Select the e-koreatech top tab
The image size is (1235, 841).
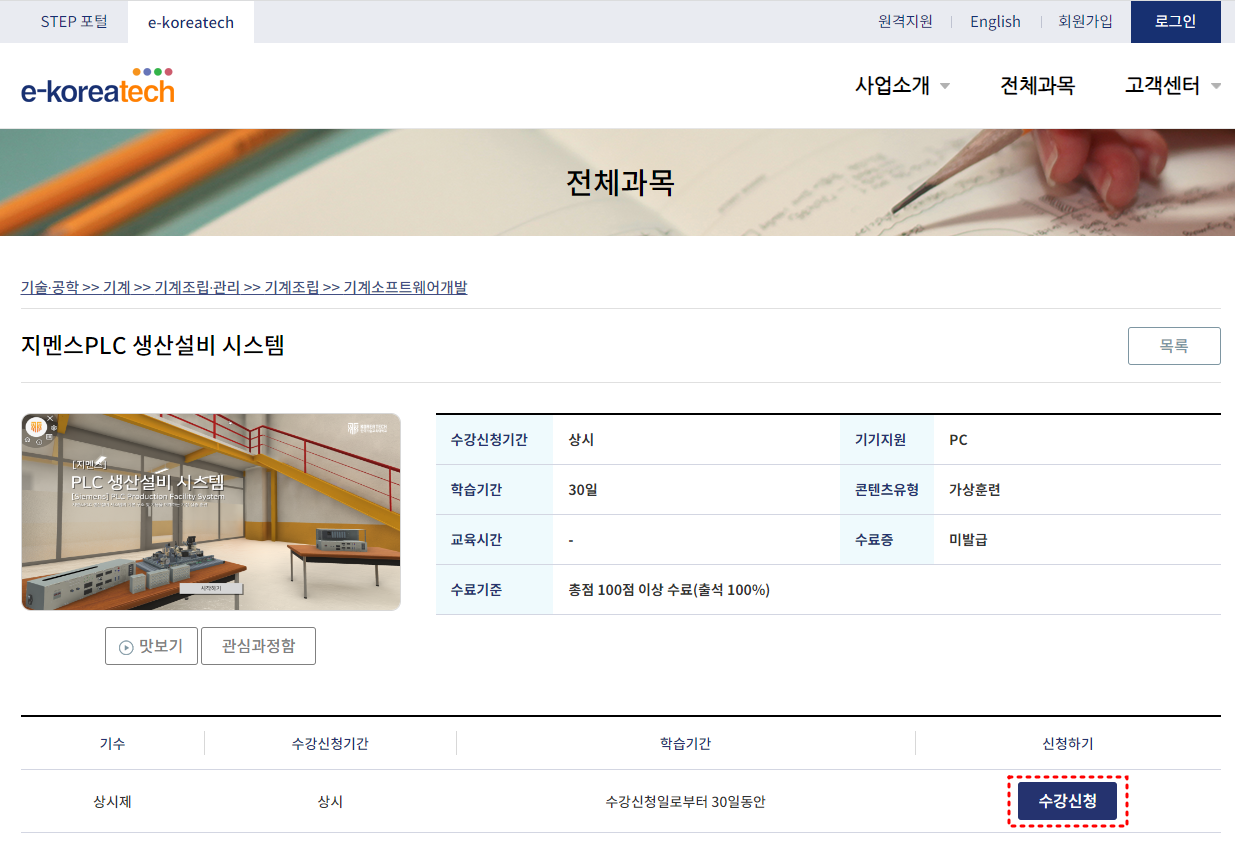coord(191,22)
